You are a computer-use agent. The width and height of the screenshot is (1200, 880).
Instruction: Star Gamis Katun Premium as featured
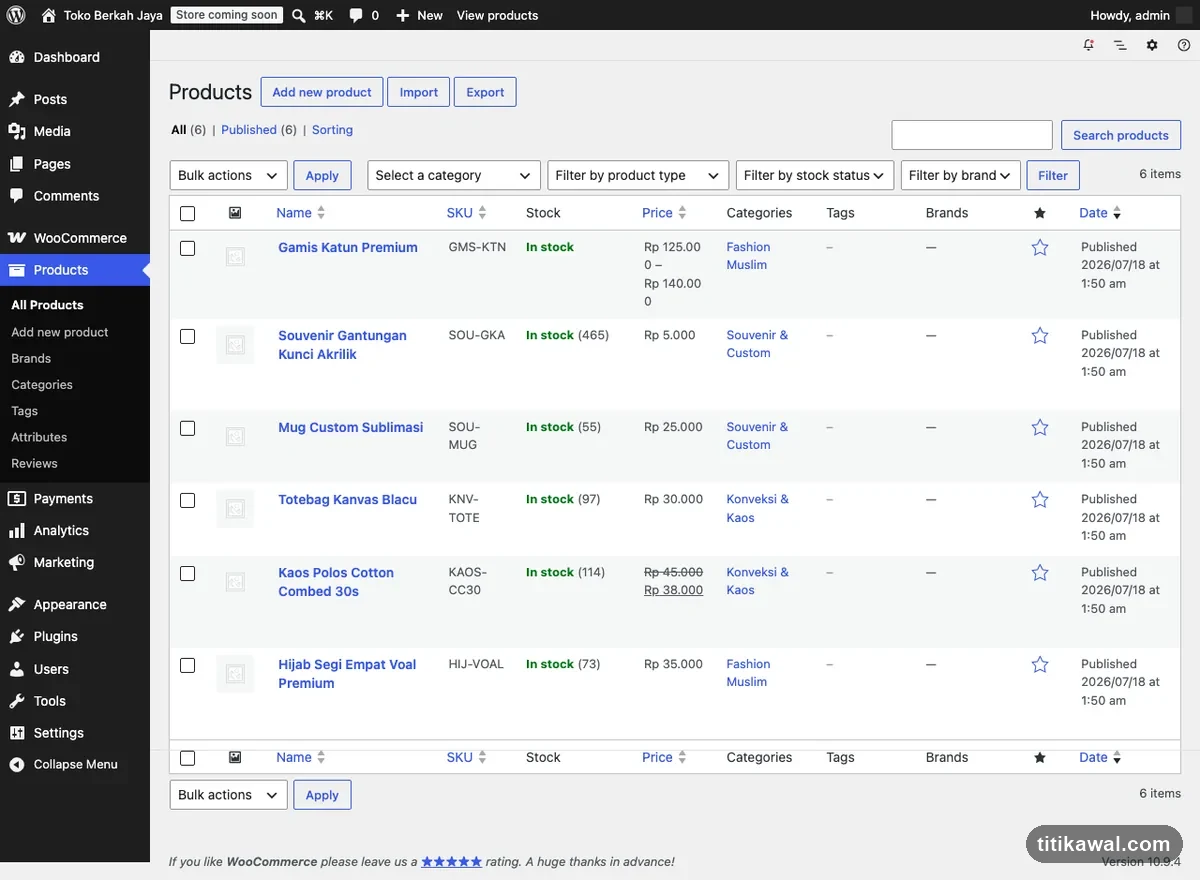coord(1040,247)
